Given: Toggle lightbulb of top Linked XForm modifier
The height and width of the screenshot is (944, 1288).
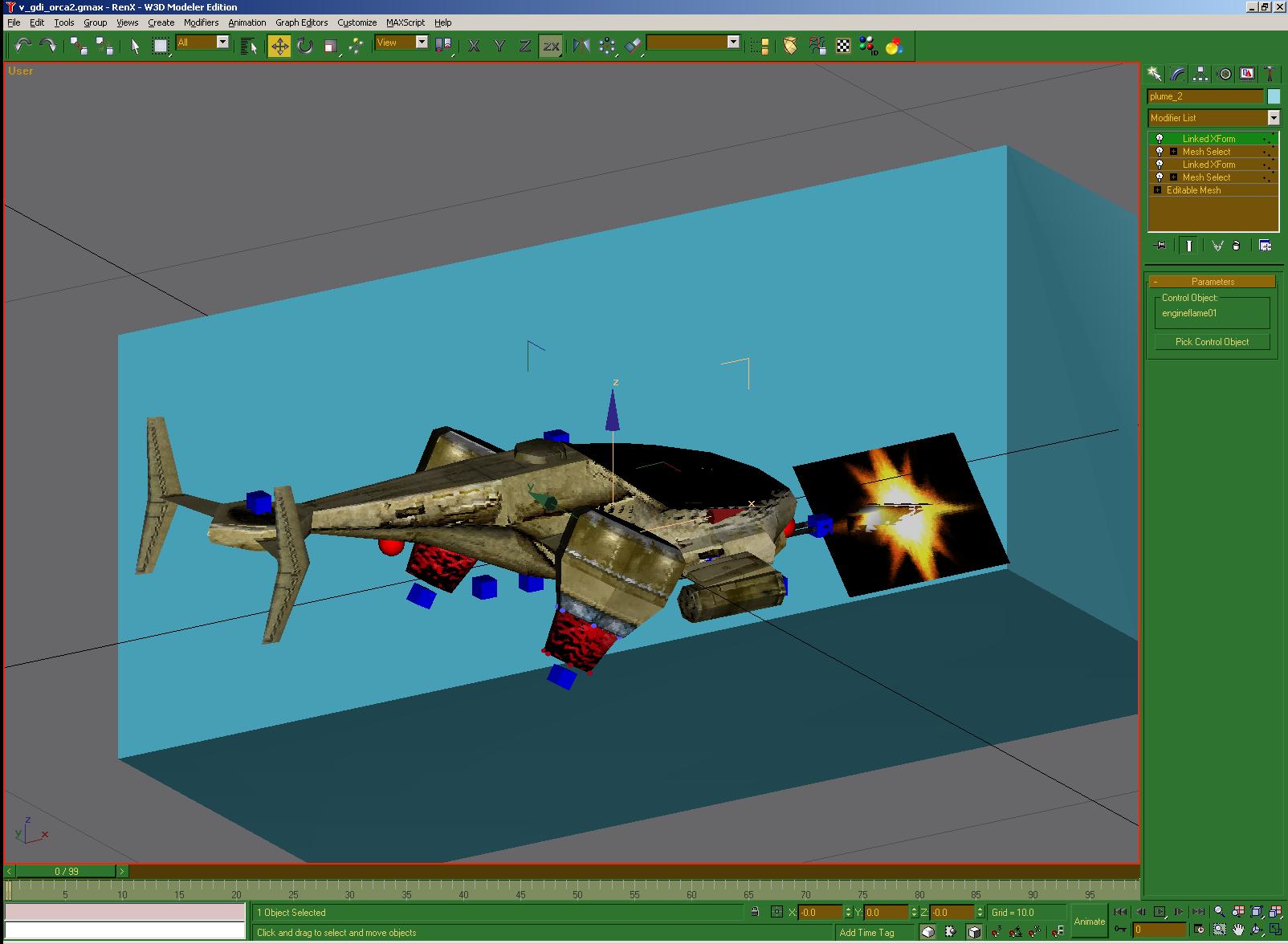Looking at the screenshot, I should pyautogui.click(x=1159, y=139).
